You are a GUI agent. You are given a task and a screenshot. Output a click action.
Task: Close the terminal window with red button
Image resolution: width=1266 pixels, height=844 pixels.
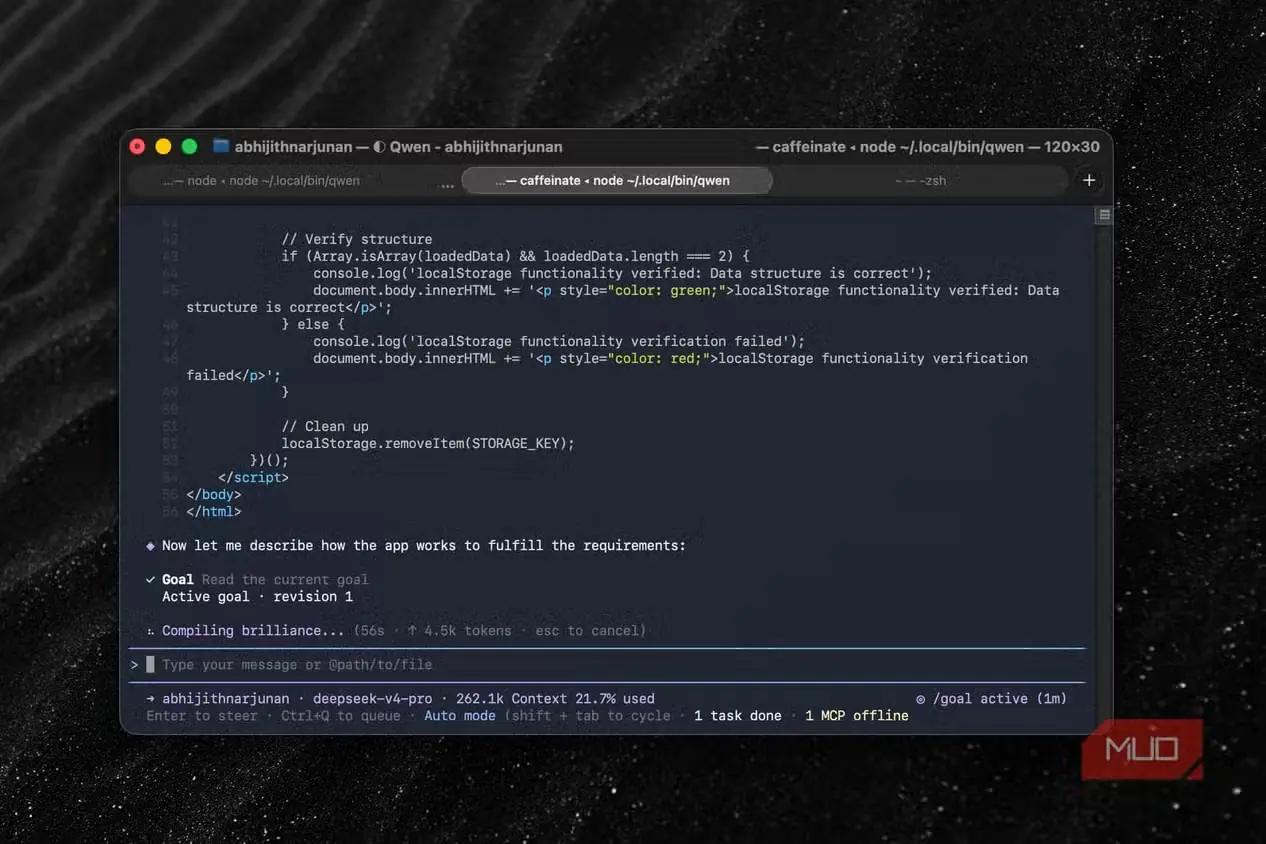(x=138, y=147)
